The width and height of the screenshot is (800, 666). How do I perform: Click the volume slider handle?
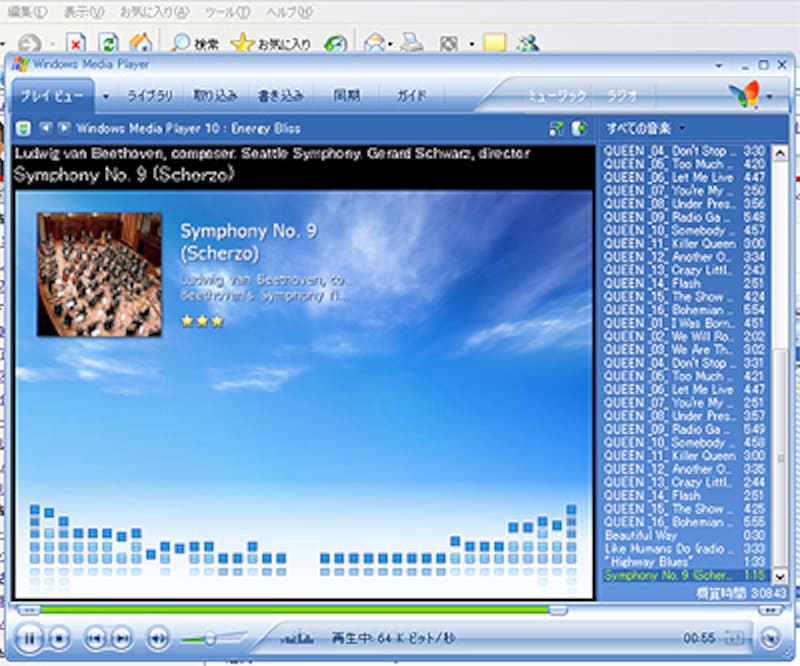click(210, 638)
